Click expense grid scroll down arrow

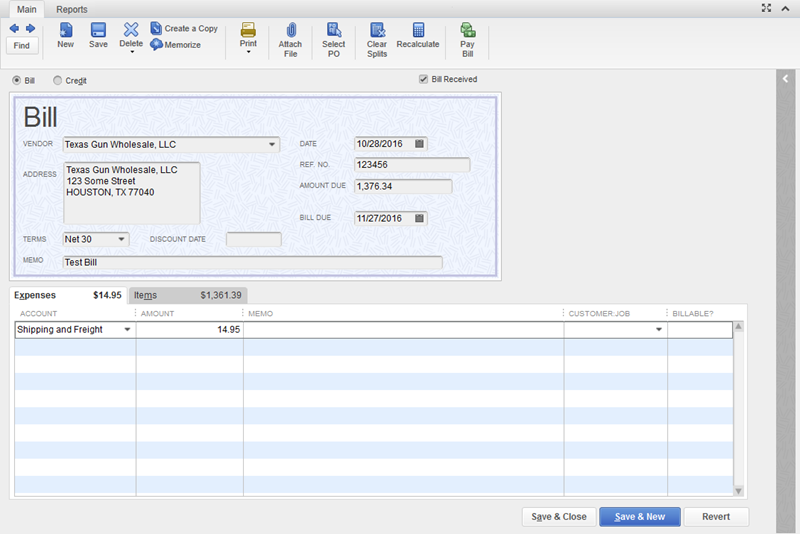click(x=738, y=491)
